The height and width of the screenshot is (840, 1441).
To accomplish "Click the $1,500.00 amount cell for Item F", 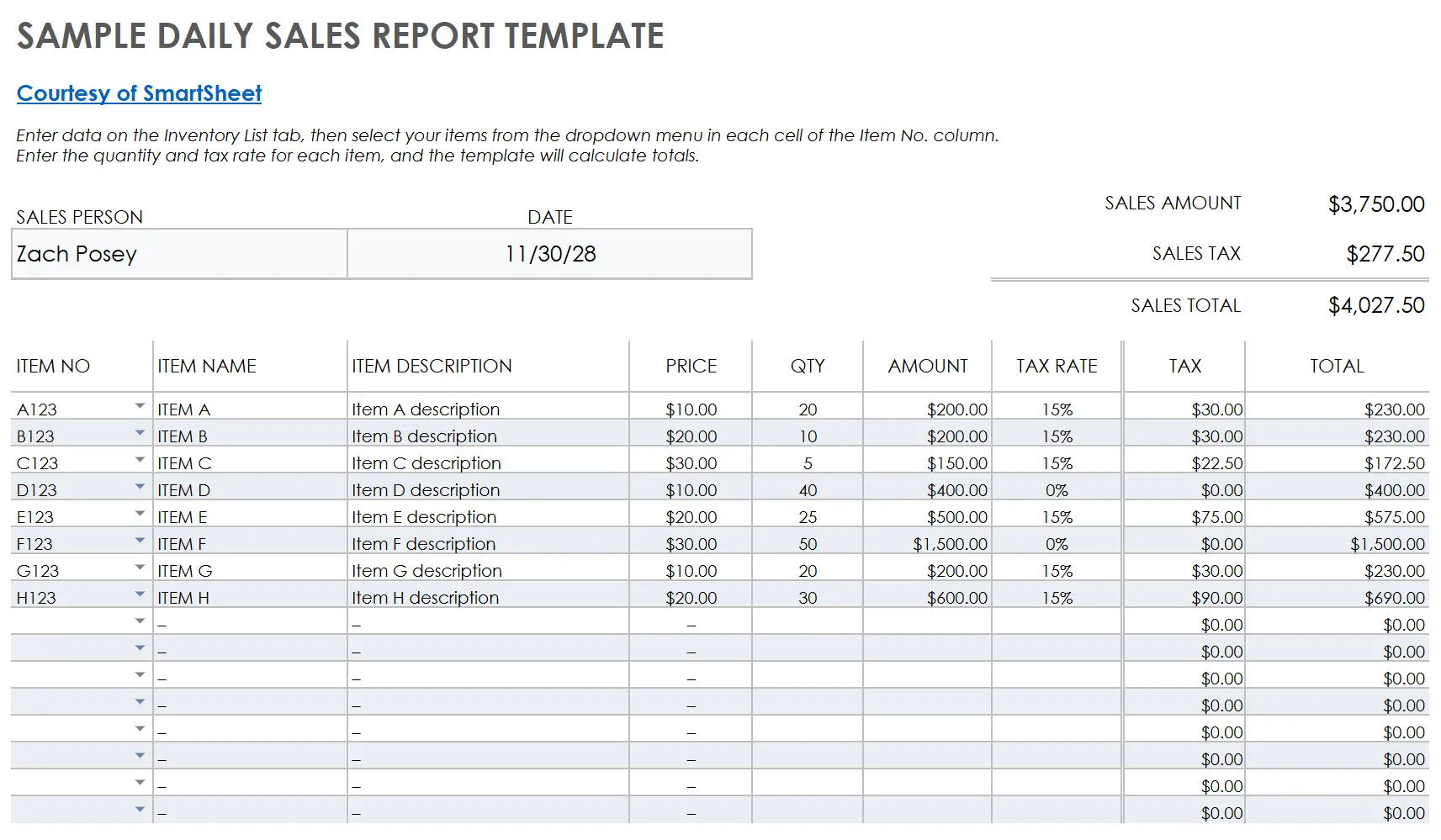I will 950,544.
